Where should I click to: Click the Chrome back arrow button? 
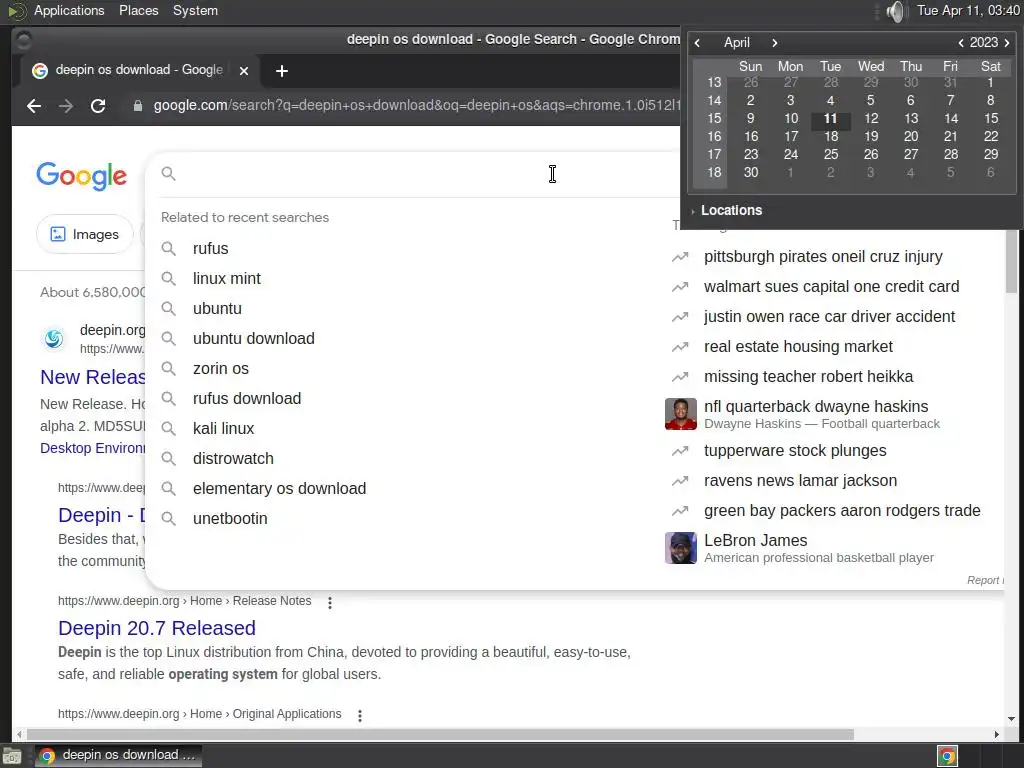point(34,106)
